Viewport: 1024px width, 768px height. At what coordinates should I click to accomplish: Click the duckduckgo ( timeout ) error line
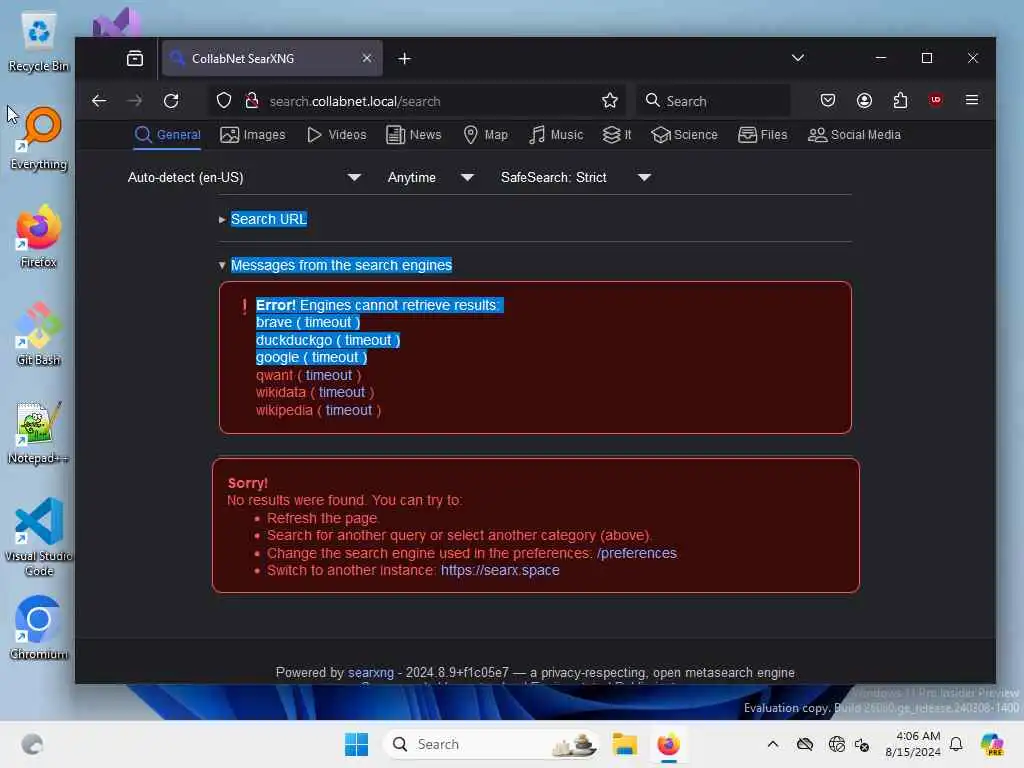328,340
